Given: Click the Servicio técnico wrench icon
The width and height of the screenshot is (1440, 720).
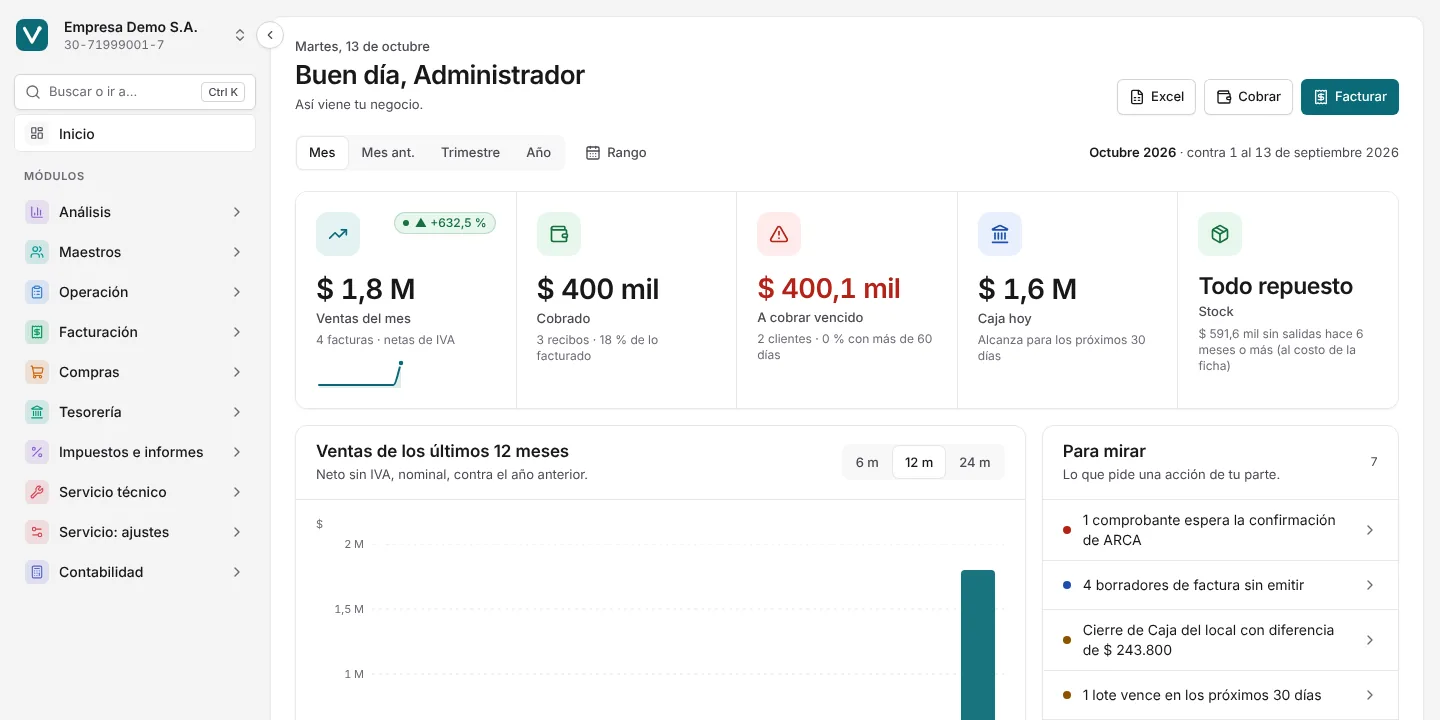Looking at the screenshot, I should pyautogui.click(x=37, y=492).
